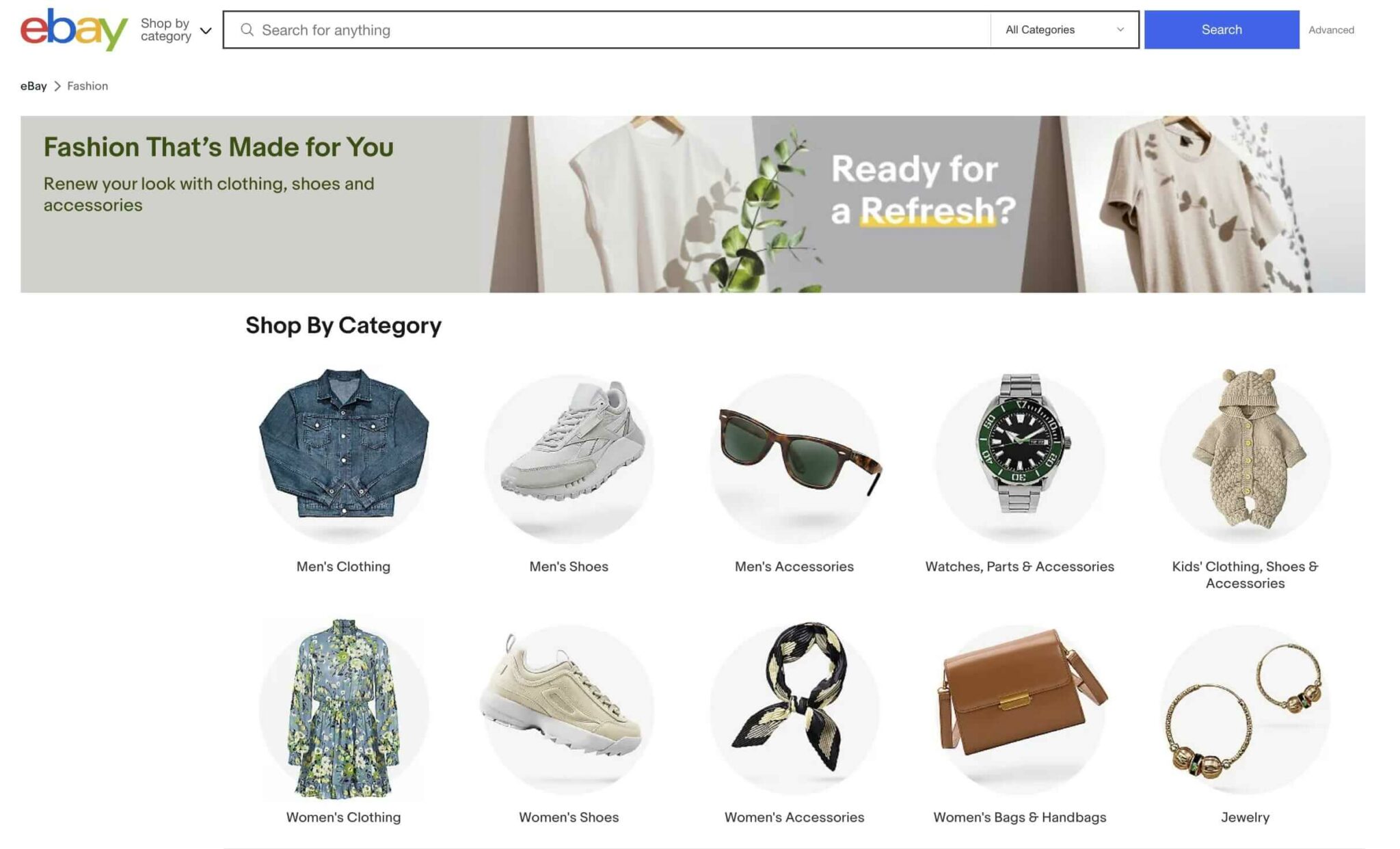Open the Advanced search link
This screenshot has height=849, width=1400.
click(1330, 29)
